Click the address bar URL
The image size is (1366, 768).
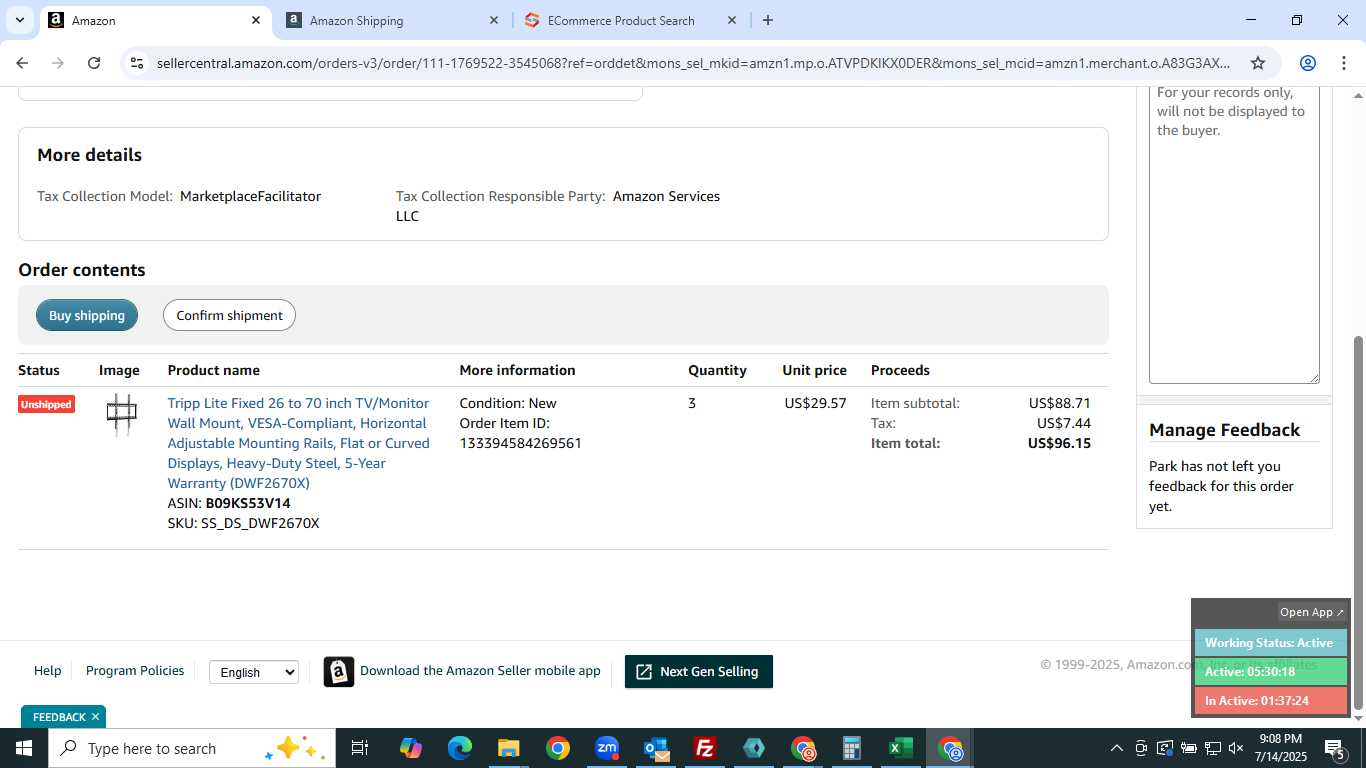tap(693, 63)
